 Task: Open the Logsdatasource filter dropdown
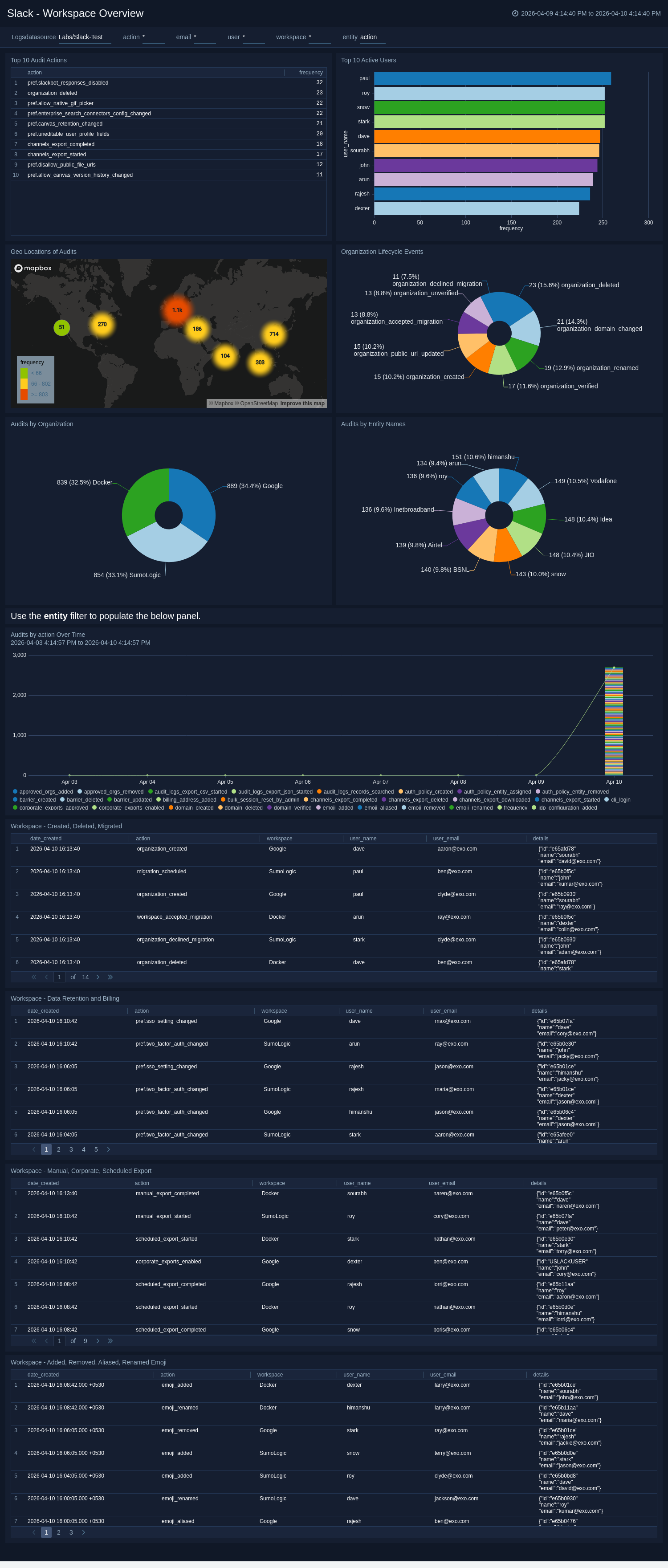[x=84, y=37]
